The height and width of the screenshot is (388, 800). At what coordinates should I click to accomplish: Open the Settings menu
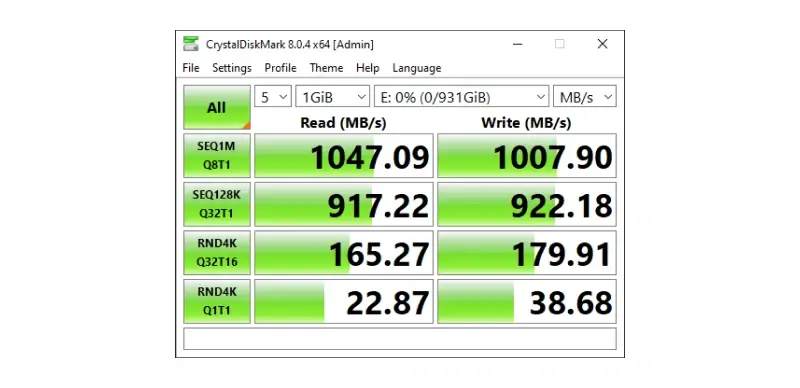coord(232,68)
